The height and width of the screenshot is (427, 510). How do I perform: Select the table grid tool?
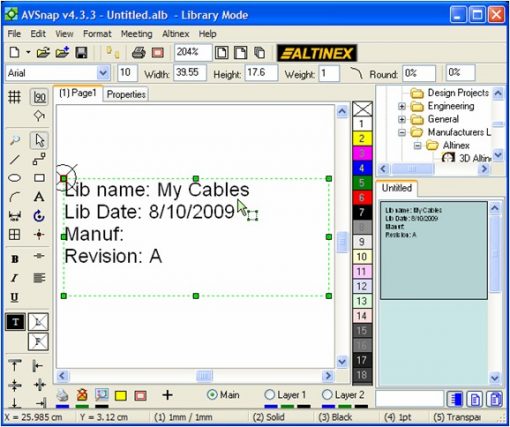14,235
